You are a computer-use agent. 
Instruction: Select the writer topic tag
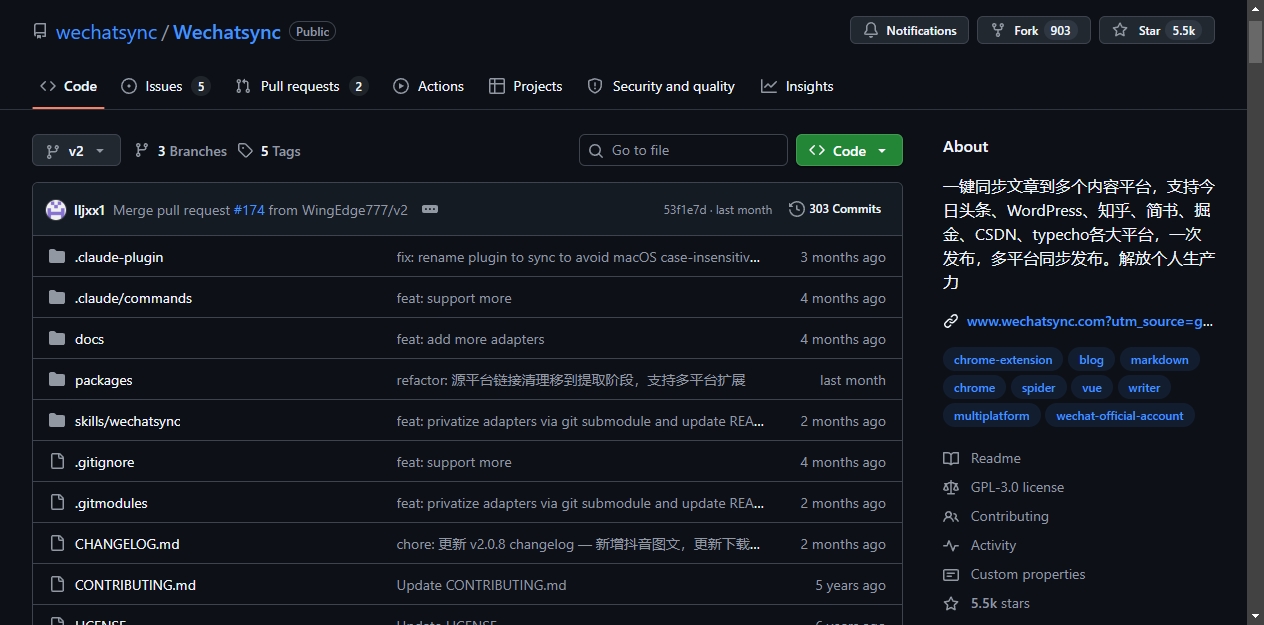(x=1144, y=388)
